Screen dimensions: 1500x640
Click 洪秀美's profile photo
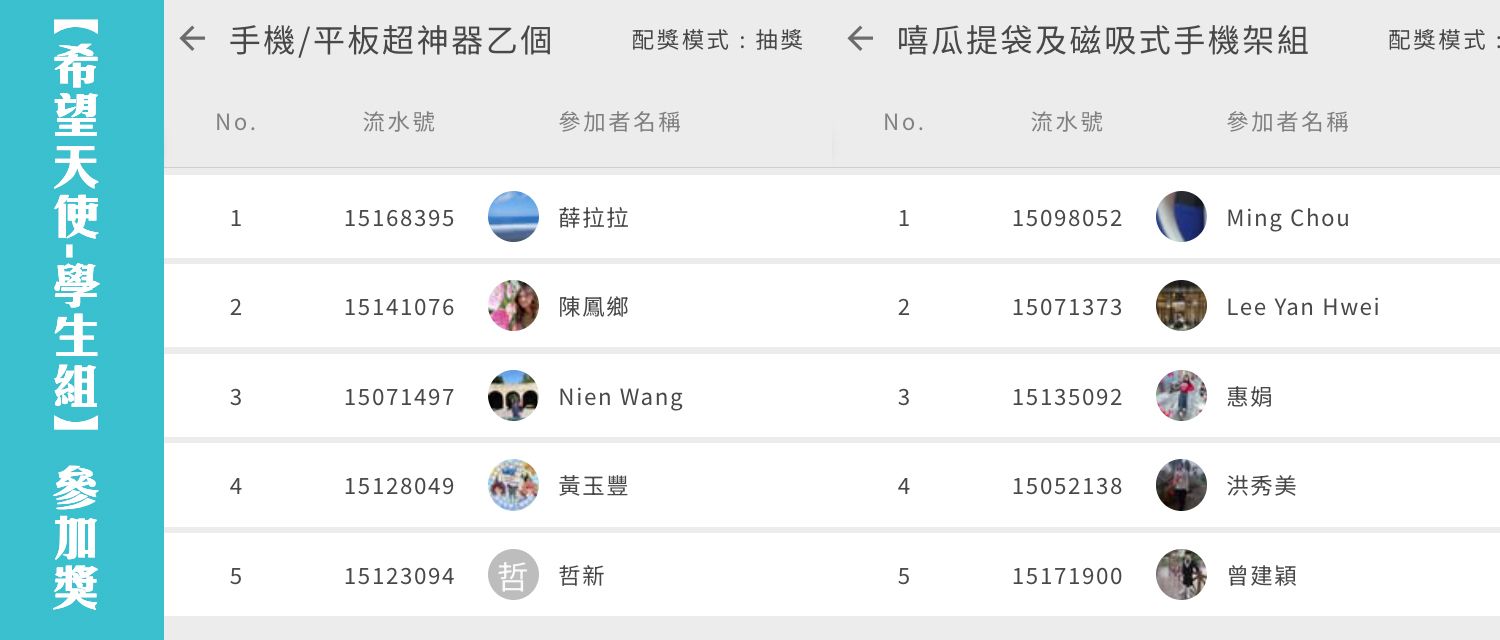coord(1181,486)
